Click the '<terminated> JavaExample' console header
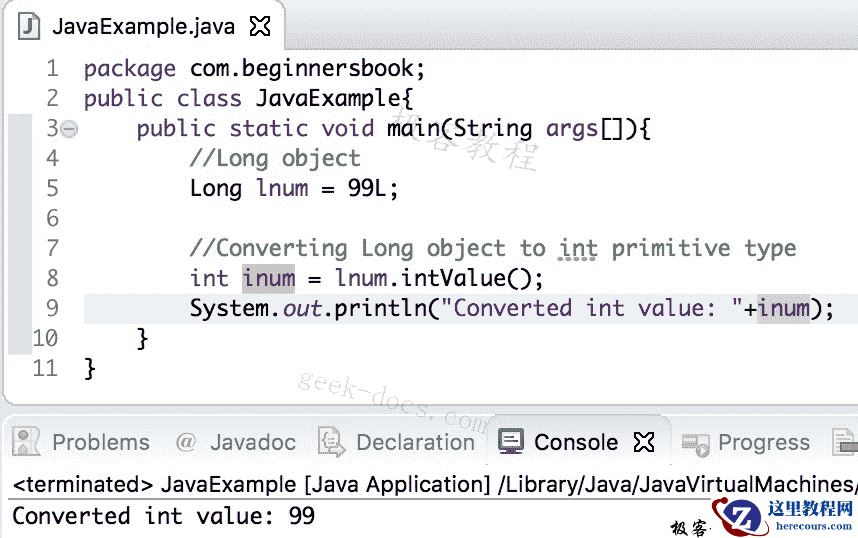The image size is (858, 538). point(154,484)
